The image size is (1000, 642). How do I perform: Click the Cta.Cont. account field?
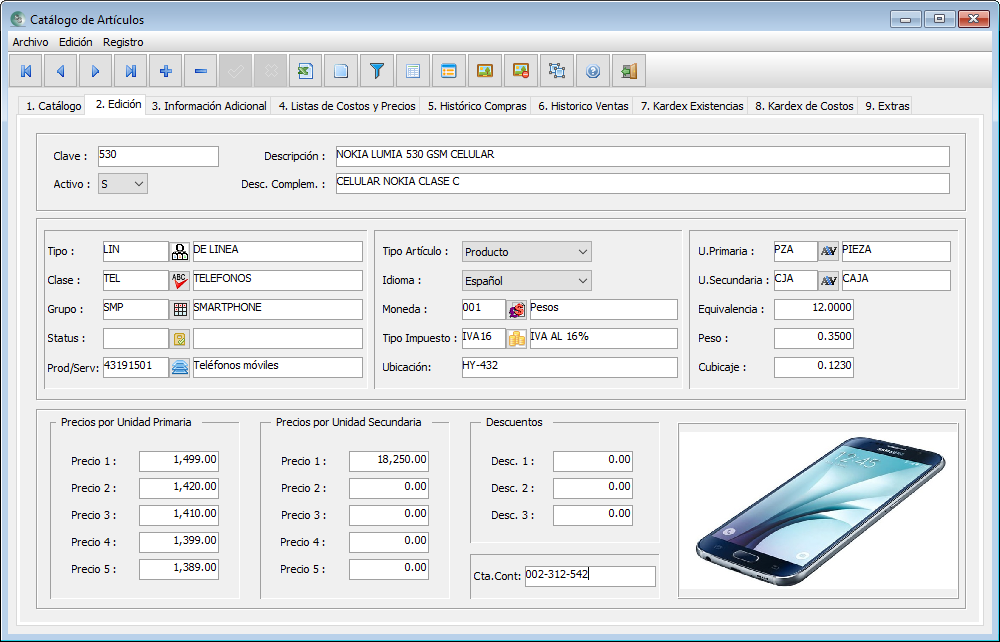click(x=590, y=576)
